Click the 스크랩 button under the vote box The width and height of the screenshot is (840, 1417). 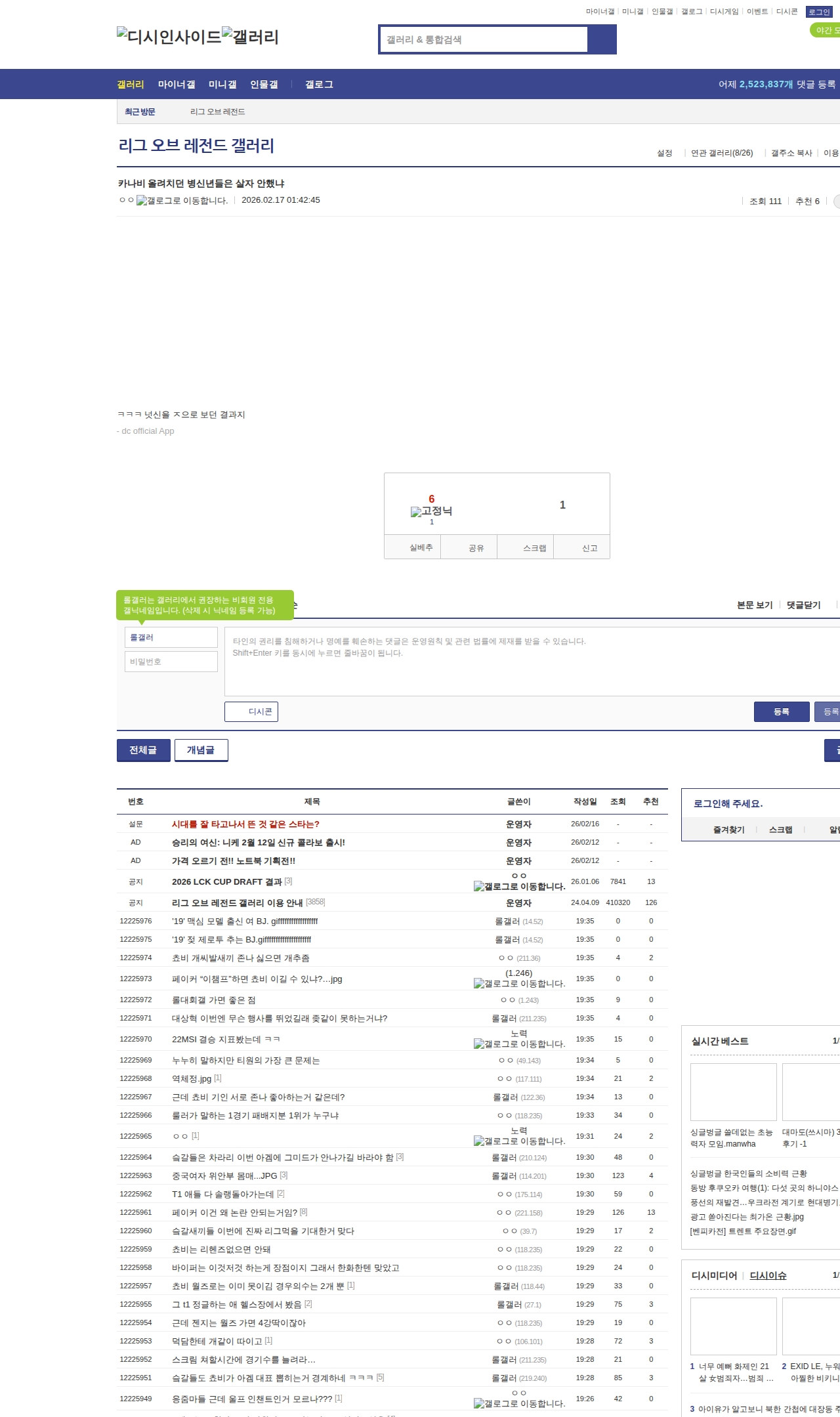[526, 547]
